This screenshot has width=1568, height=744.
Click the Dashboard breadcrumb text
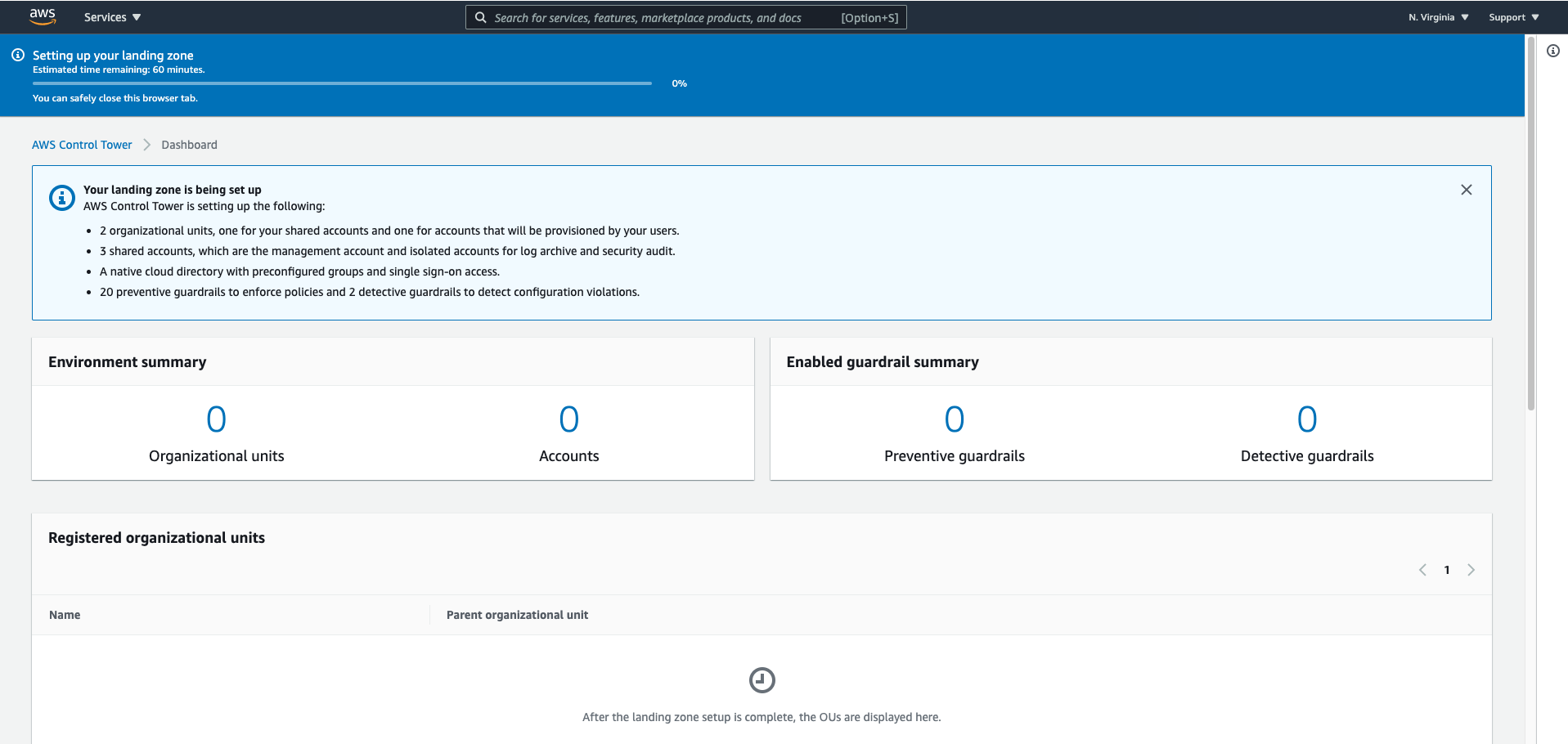(189, 145)
